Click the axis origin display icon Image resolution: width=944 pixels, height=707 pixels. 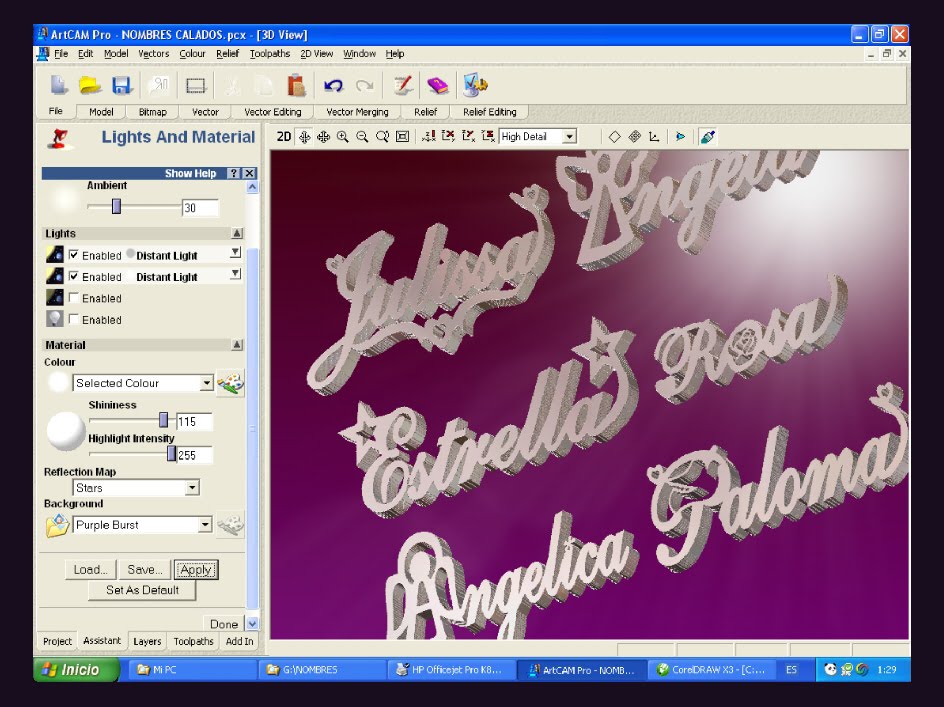pos(654,137)
